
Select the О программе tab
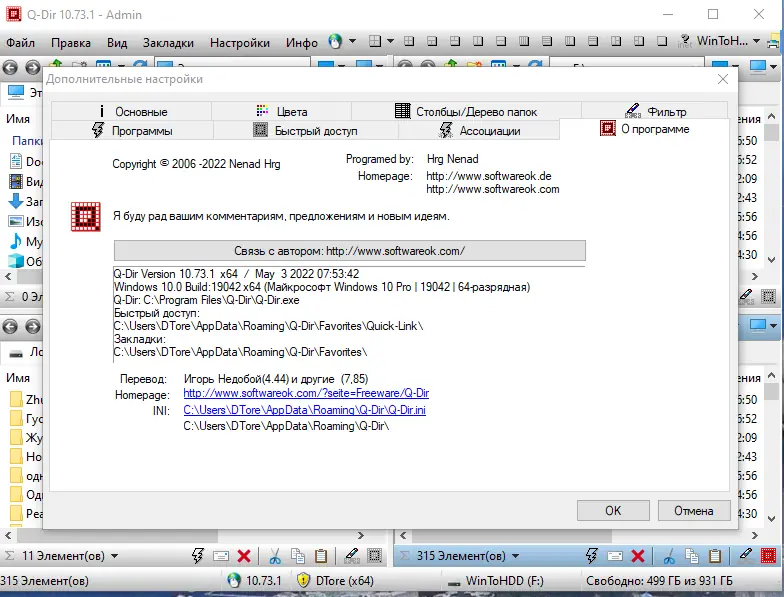coord(644,129)
